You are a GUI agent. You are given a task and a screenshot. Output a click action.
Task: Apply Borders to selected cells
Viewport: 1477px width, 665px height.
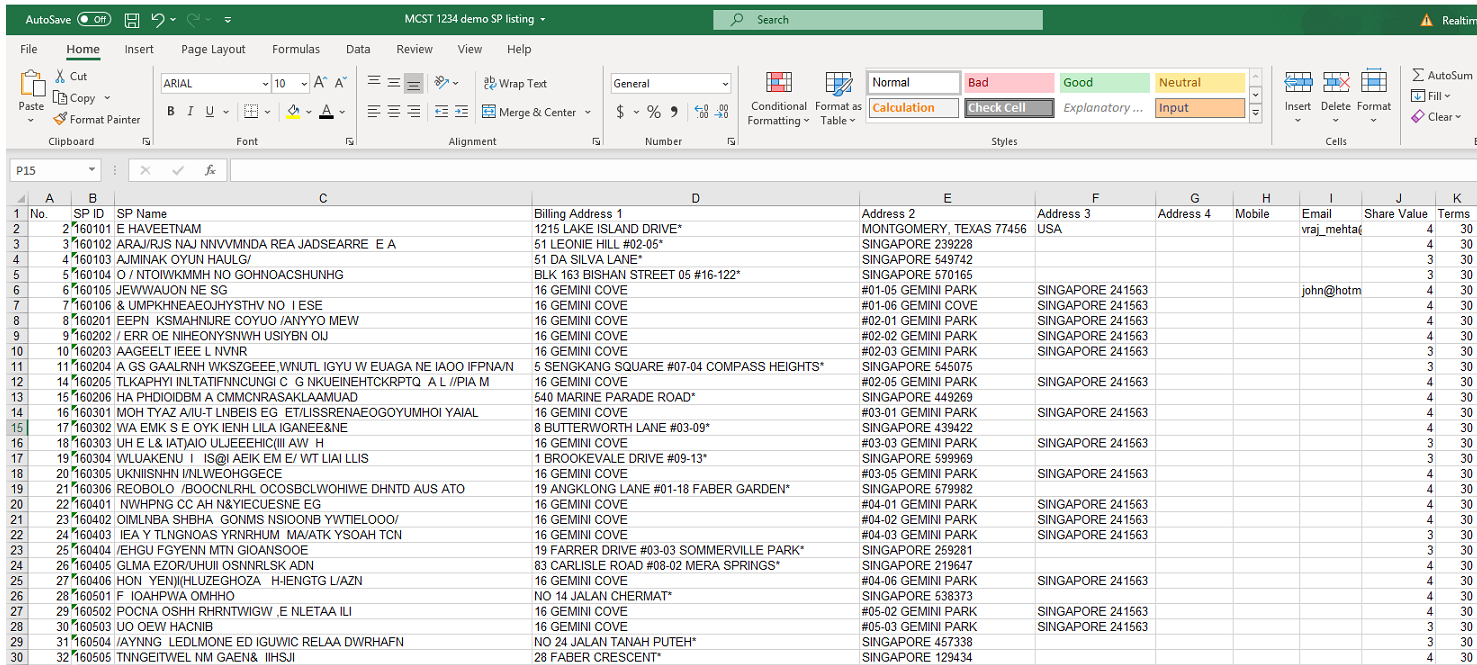point(251,112)
